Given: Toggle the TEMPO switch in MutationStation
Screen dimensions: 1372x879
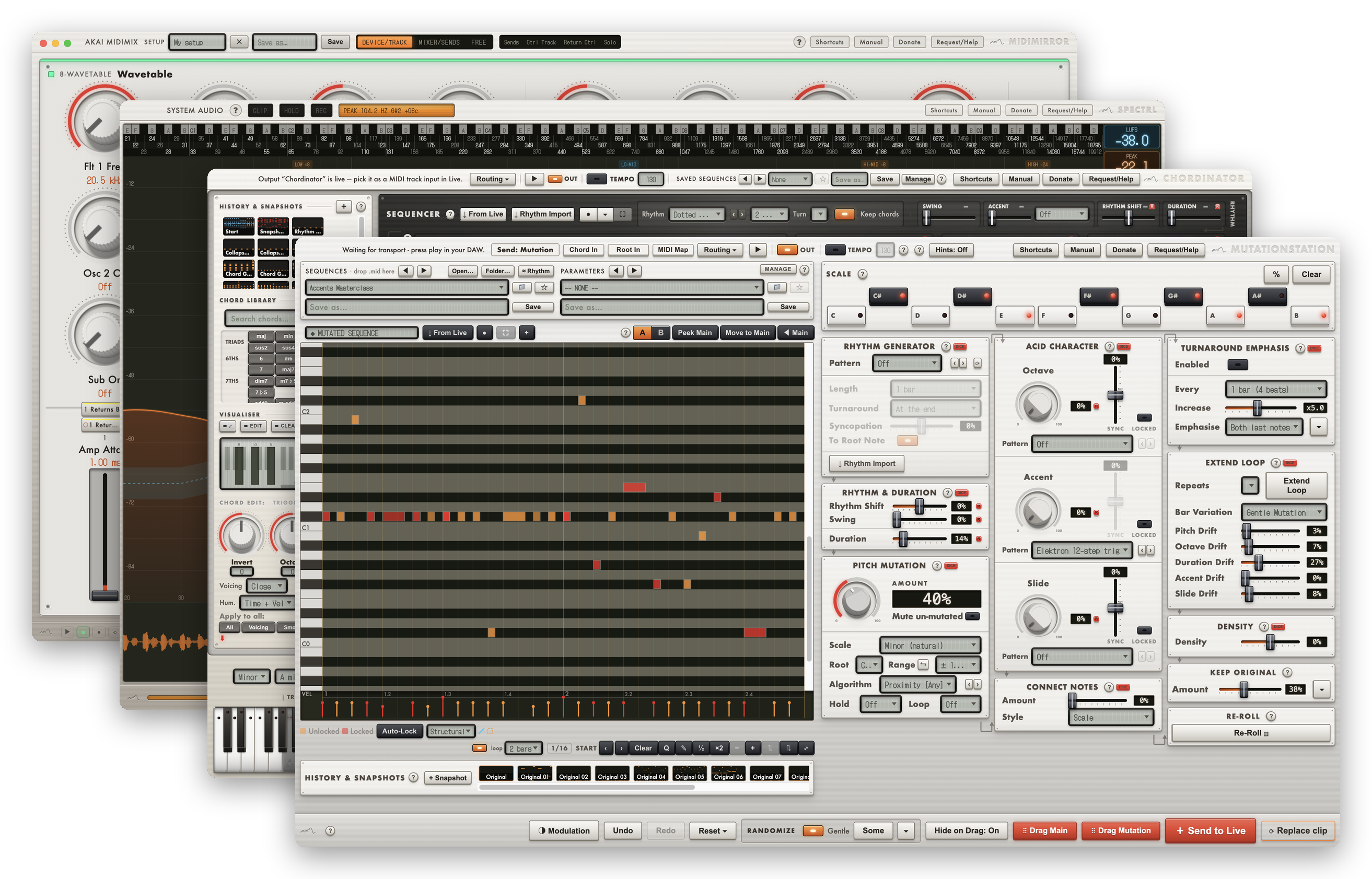Looking at the screenshot, I should [x=835, y=250].
